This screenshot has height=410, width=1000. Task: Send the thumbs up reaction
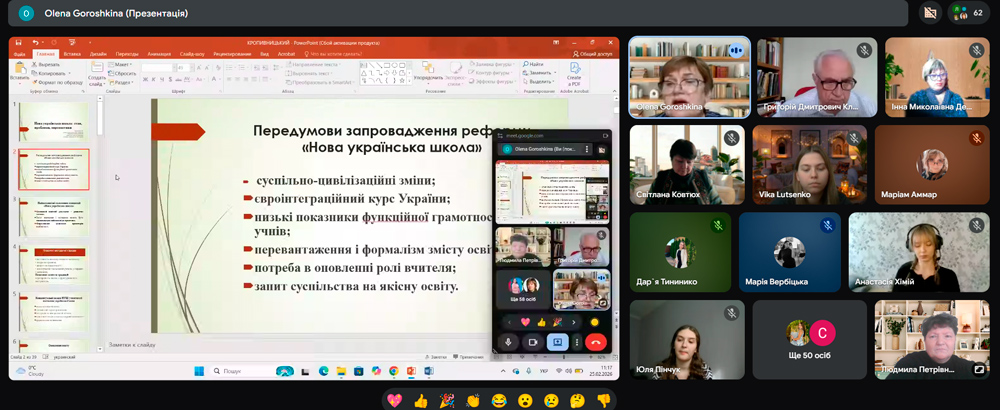420,399
